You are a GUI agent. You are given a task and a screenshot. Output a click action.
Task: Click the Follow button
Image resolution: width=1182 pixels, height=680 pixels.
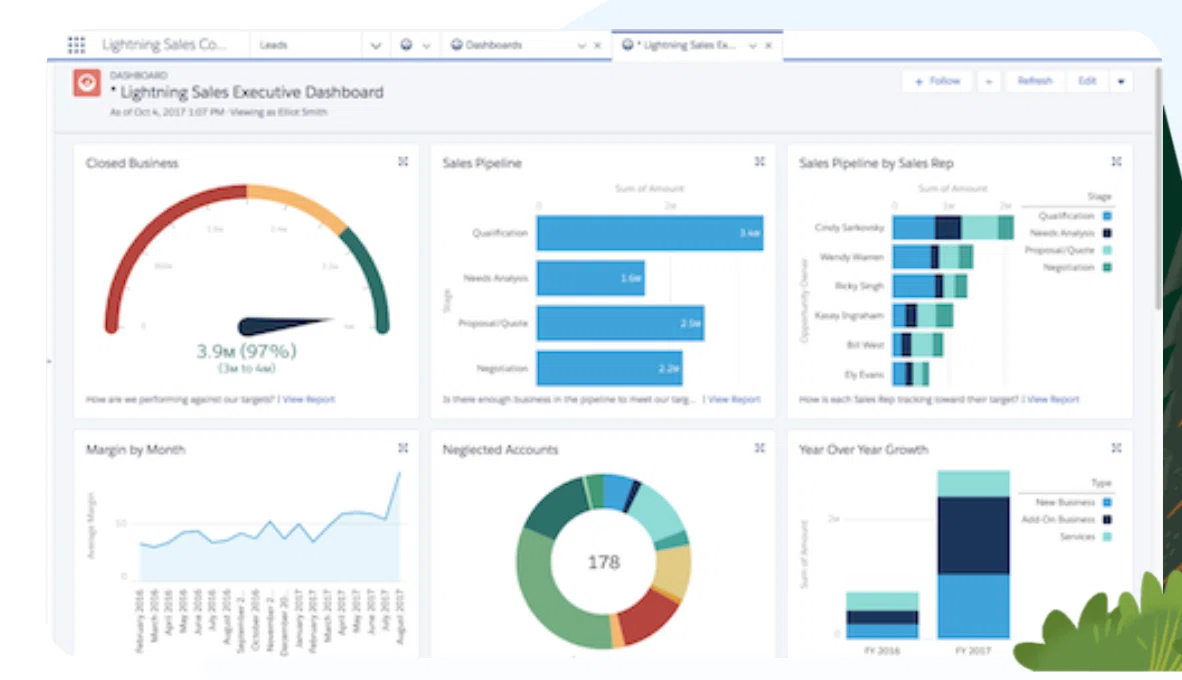(938, 81)
